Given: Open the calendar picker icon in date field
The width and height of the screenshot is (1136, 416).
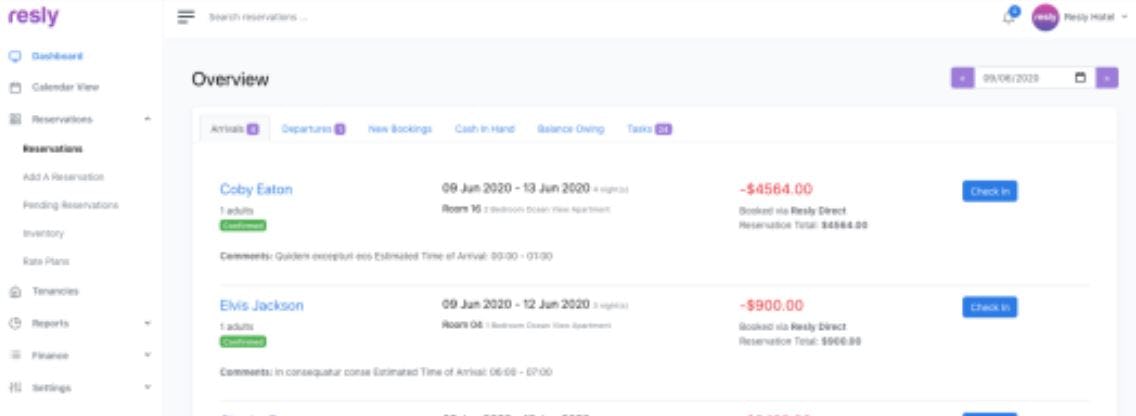Looking at the screenshot, I should (x=1079, y=77).
